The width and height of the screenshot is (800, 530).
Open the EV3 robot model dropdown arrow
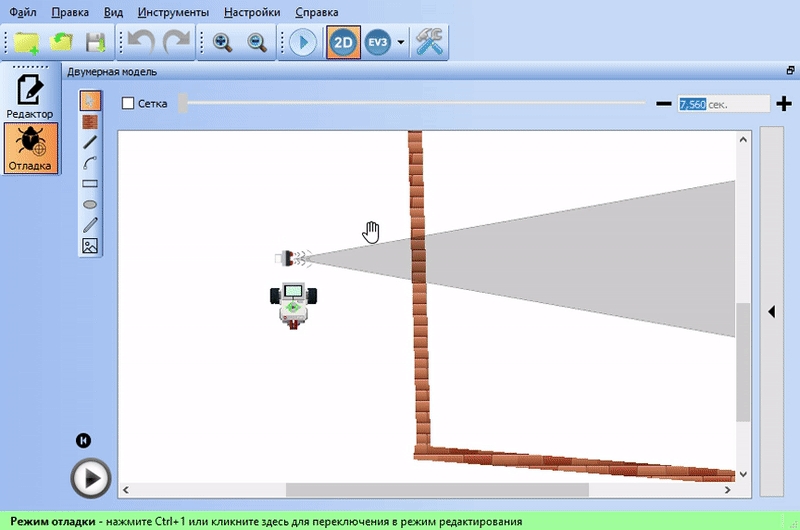click(401, 43)
